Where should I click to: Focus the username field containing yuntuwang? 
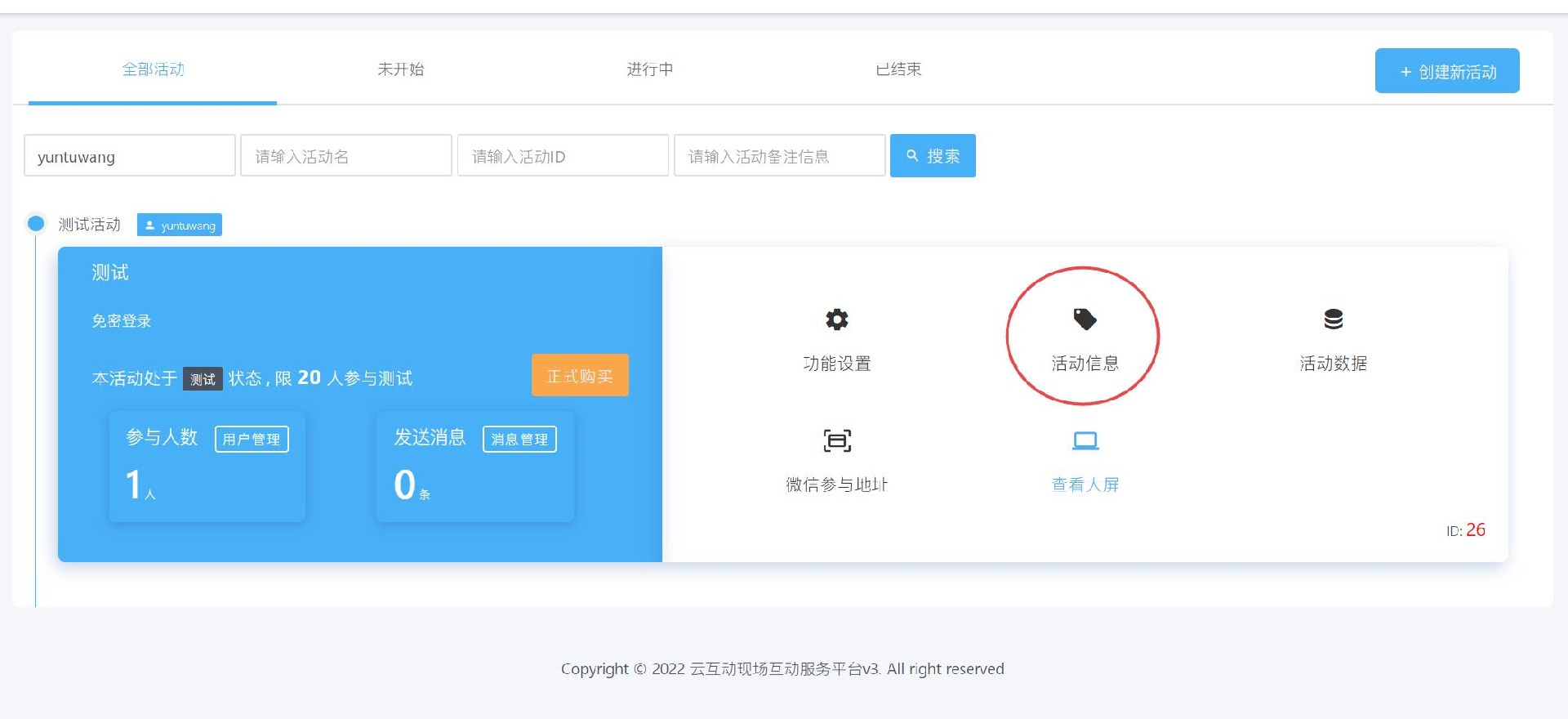(130, 156)
